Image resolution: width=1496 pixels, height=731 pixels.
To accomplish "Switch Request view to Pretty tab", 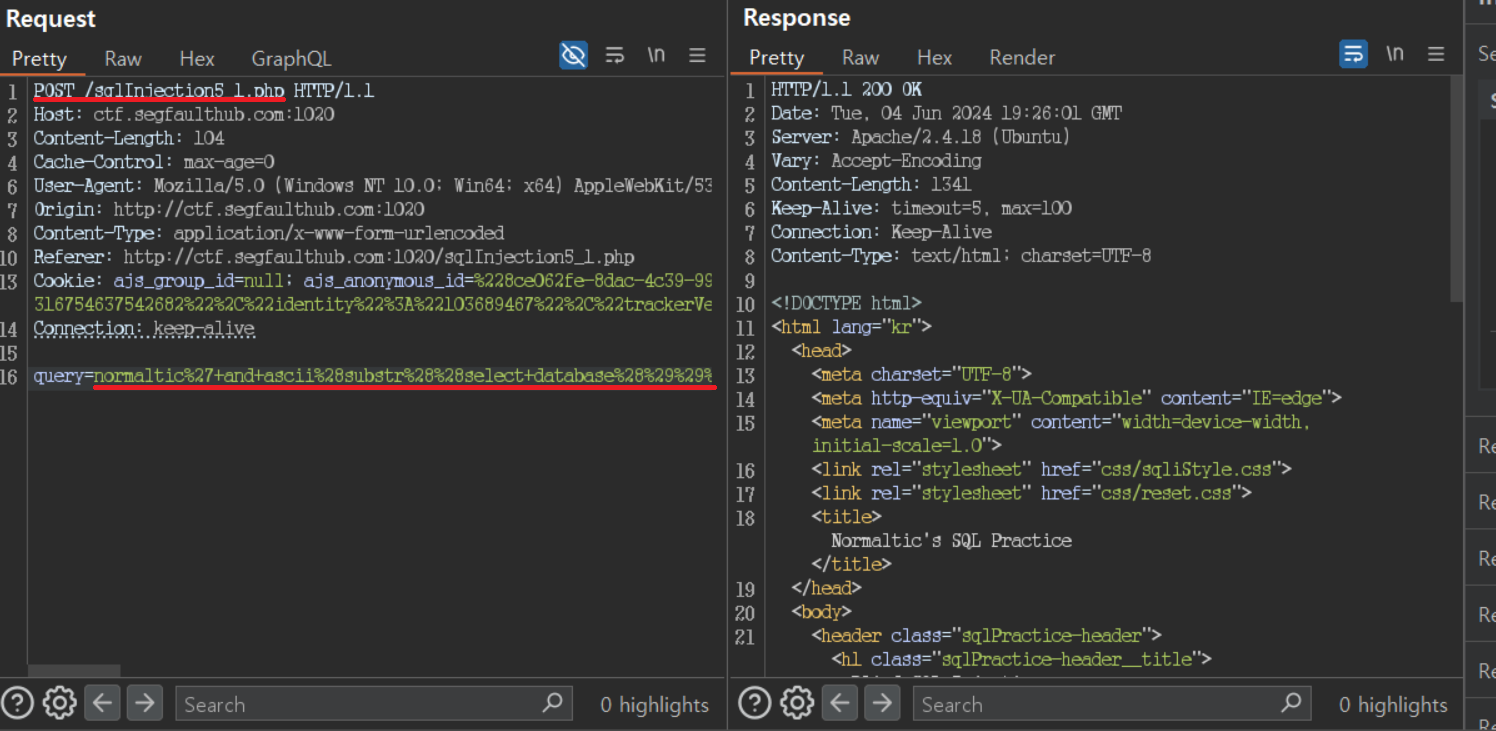I will (39, 59).
